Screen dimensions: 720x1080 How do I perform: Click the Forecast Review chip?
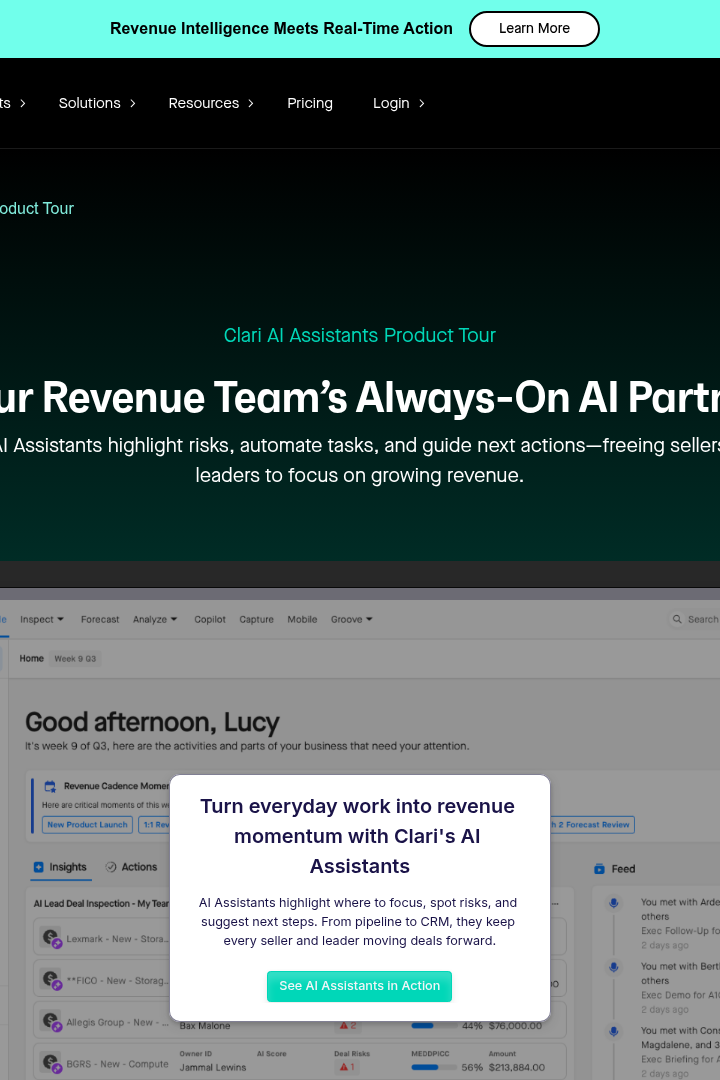pos(592,824)
